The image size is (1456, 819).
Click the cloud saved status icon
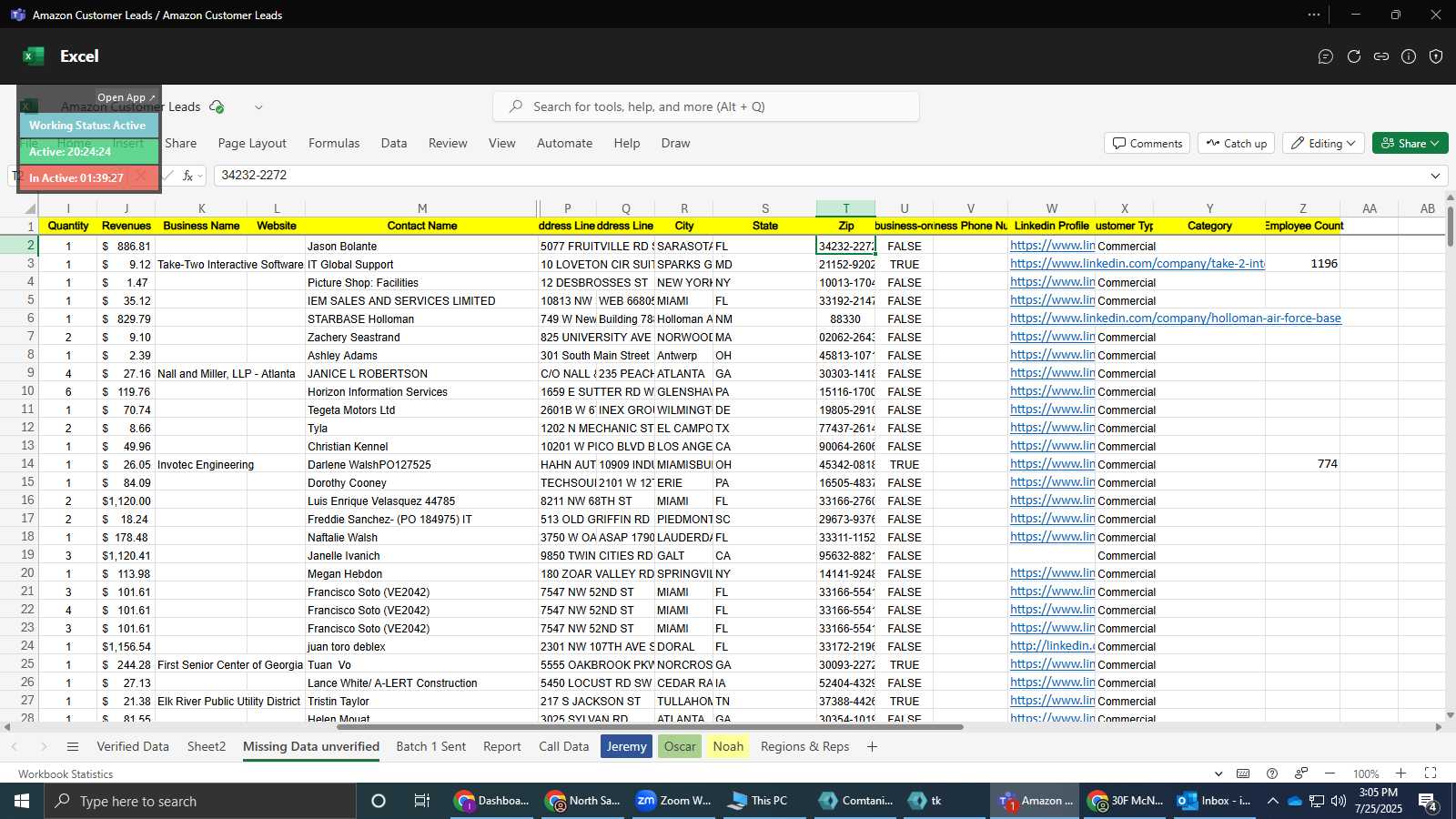[217, 106]
